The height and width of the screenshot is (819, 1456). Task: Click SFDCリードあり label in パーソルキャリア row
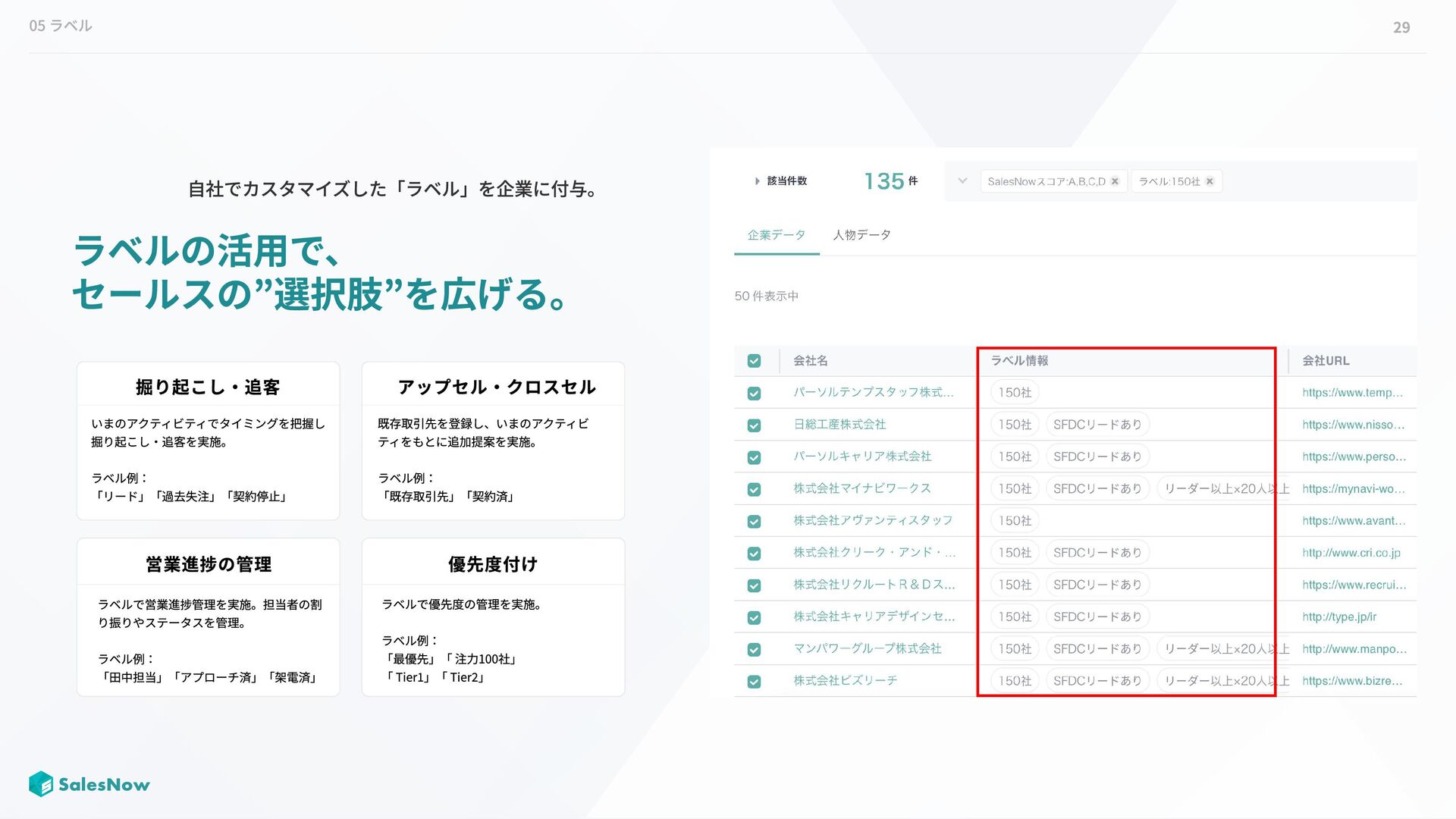click(x=1097, y=456)
